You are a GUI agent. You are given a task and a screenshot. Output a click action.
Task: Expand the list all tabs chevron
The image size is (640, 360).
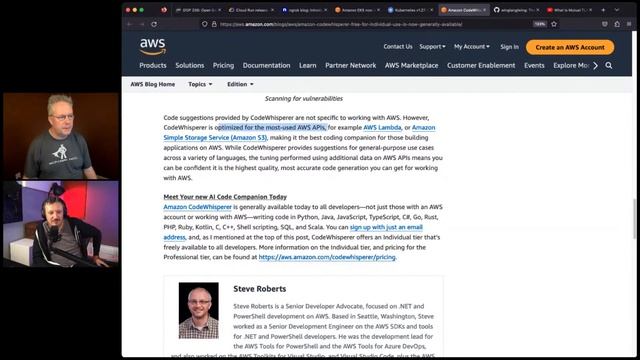point(617,10)
